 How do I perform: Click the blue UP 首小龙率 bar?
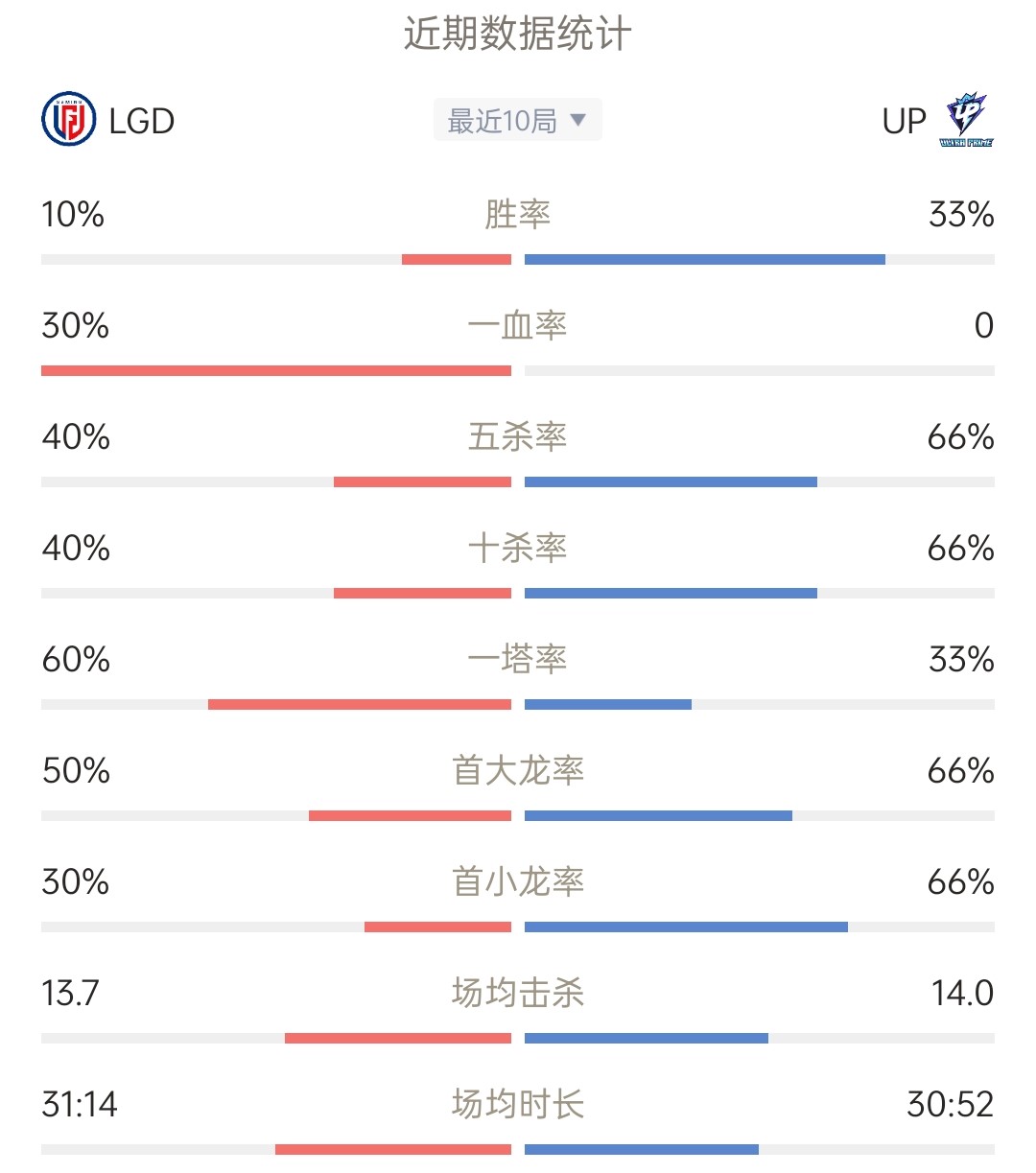pos(686,927)
